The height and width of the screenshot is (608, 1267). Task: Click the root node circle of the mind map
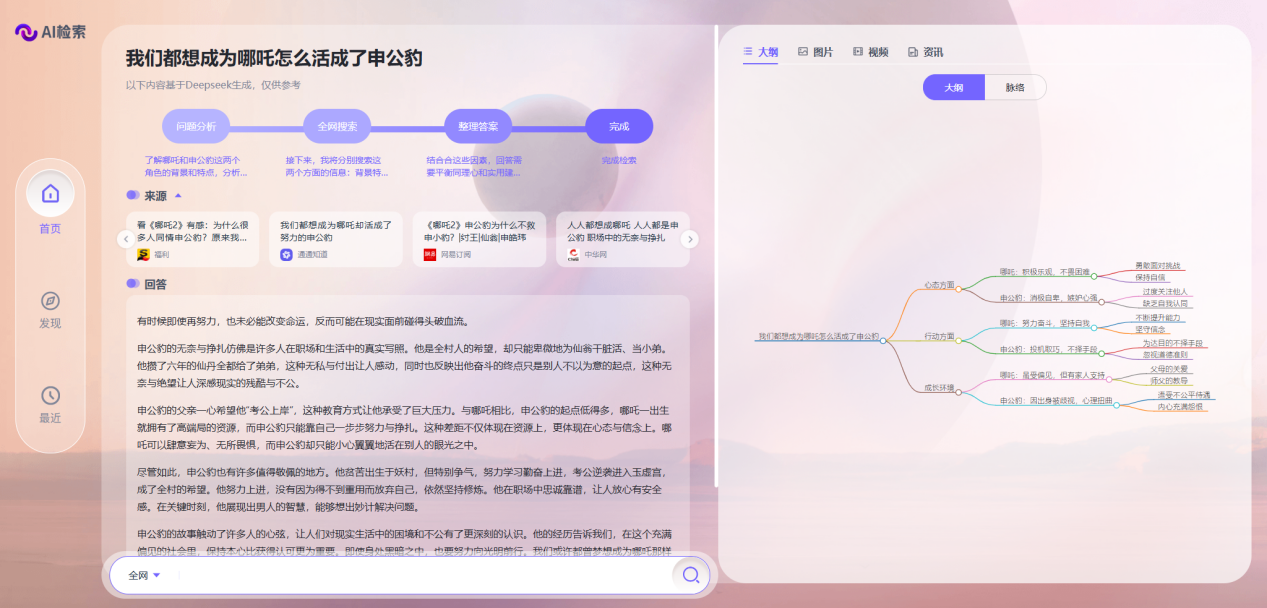883,341
